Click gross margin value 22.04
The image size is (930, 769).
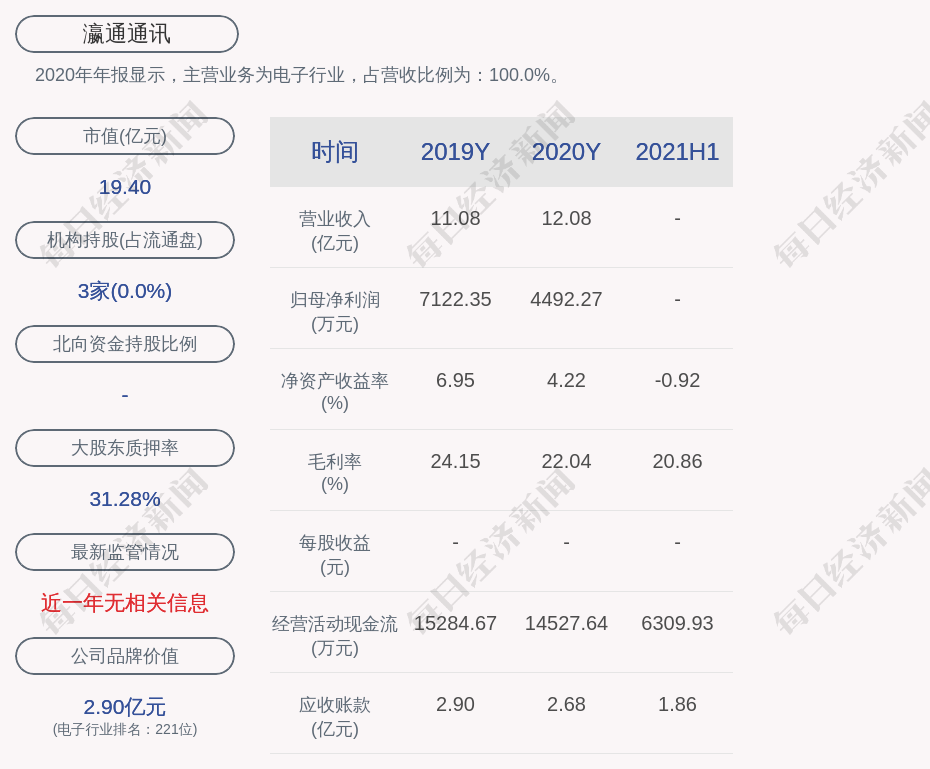pyautogui.click(x=566, y=461)
